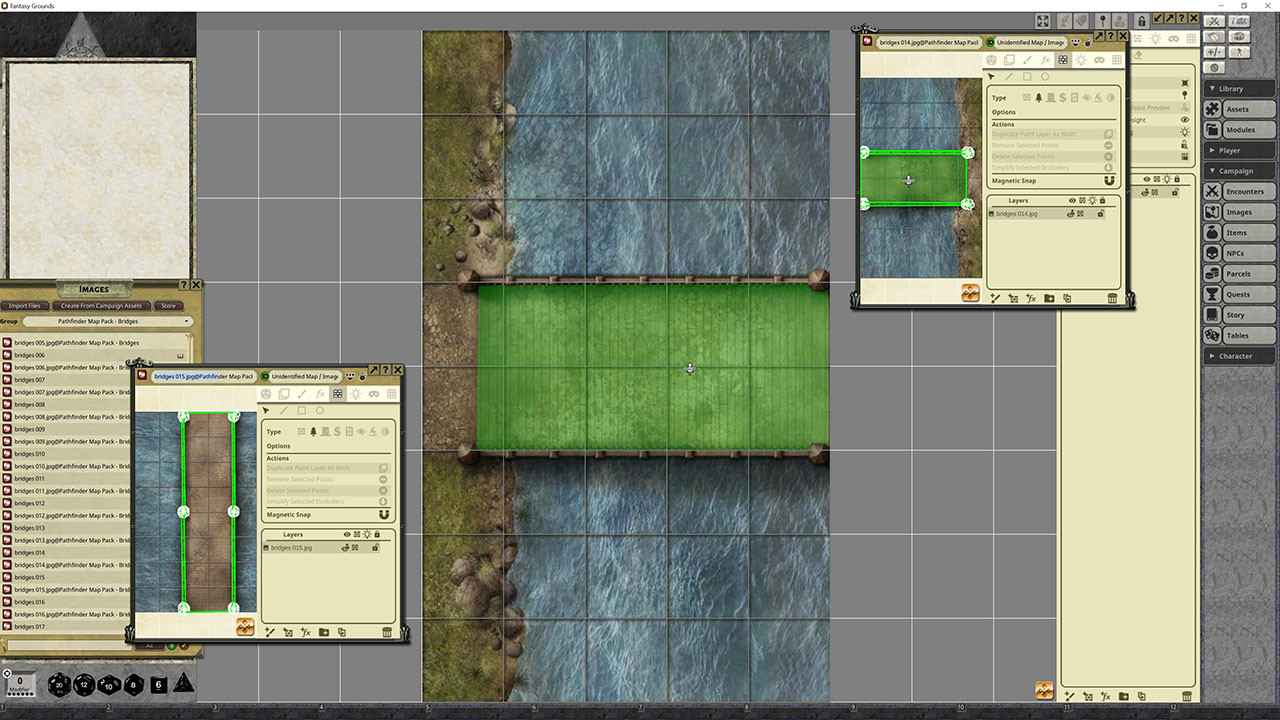Image resolution: width=1280 pixels, height=720 pixels.
Task: Enable Magnetic Snap in the occluder panel
Action: coord(1110,181)
